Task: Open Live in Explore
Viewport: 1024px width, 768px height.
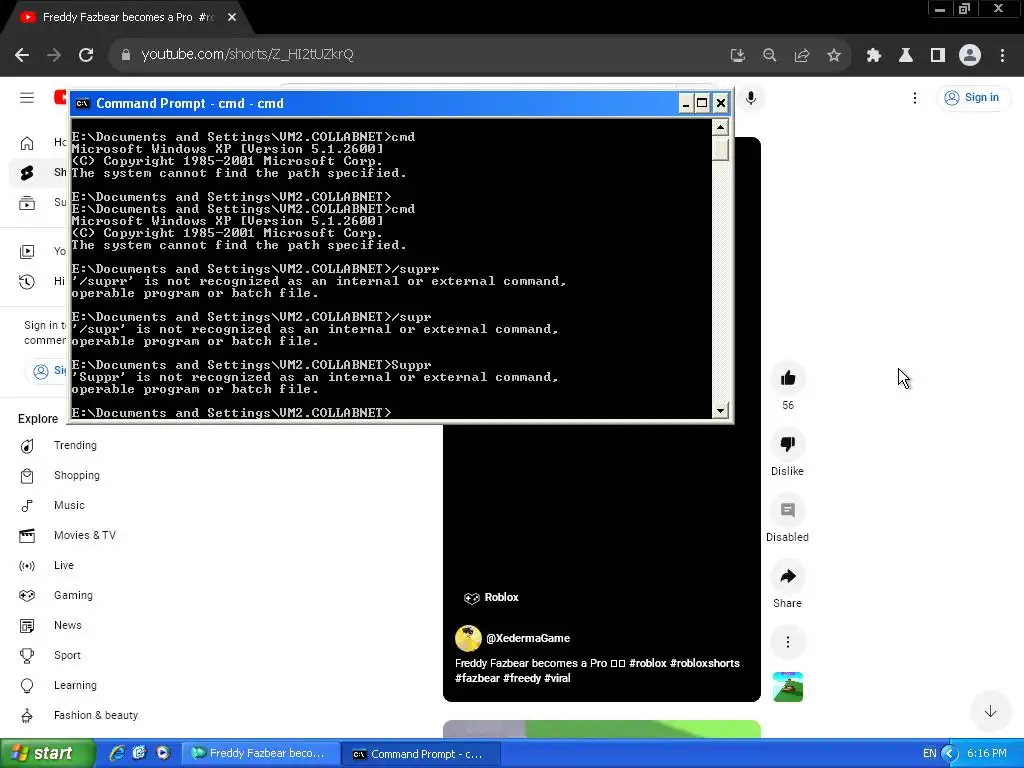Action: click(64, 566)
